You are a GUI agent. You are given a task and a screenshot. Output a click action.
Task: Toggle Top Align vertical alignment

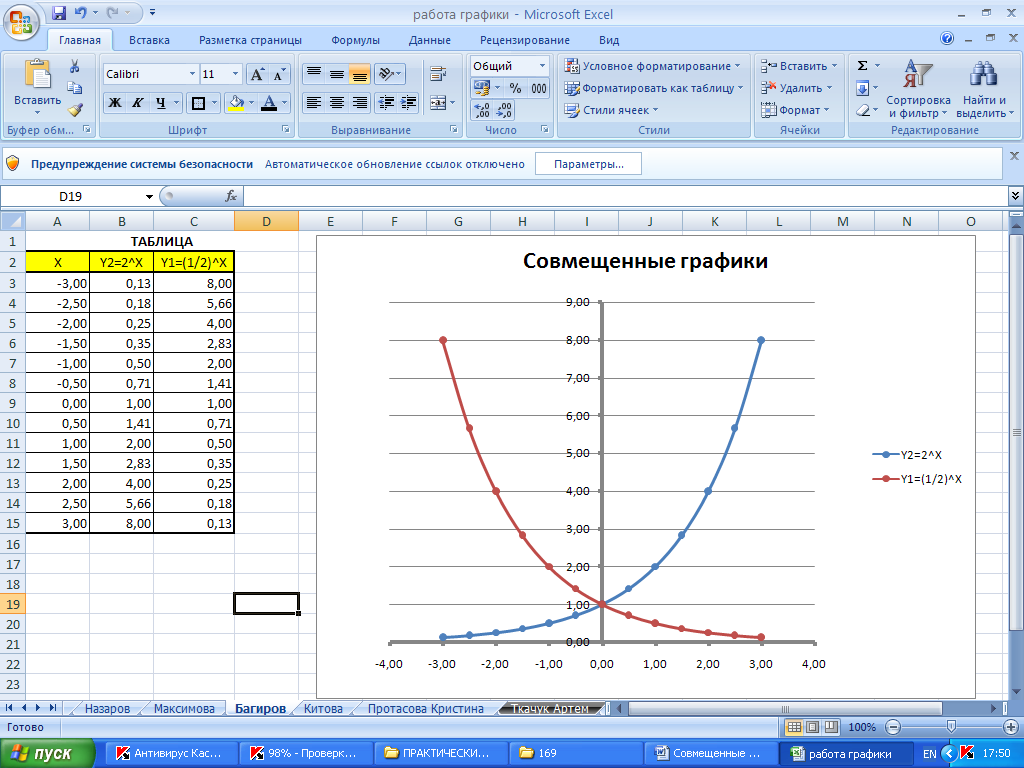tap(314, 74)
